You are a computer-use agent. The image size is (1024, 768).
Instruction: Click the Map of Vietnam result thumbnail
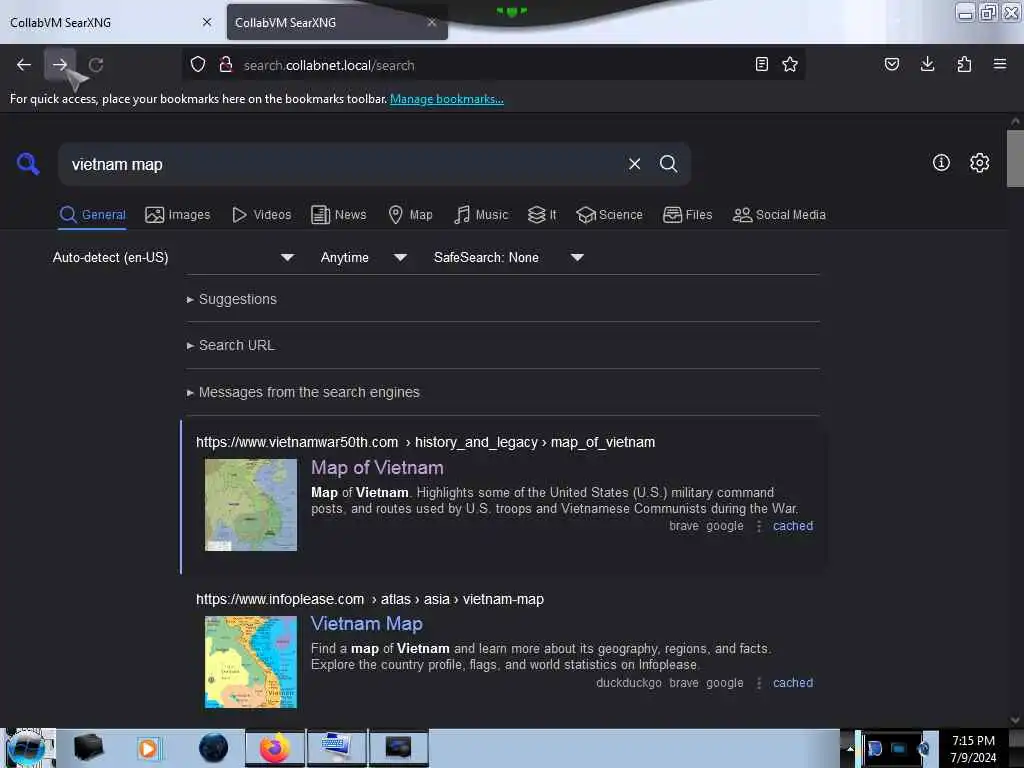click(251, 505)
